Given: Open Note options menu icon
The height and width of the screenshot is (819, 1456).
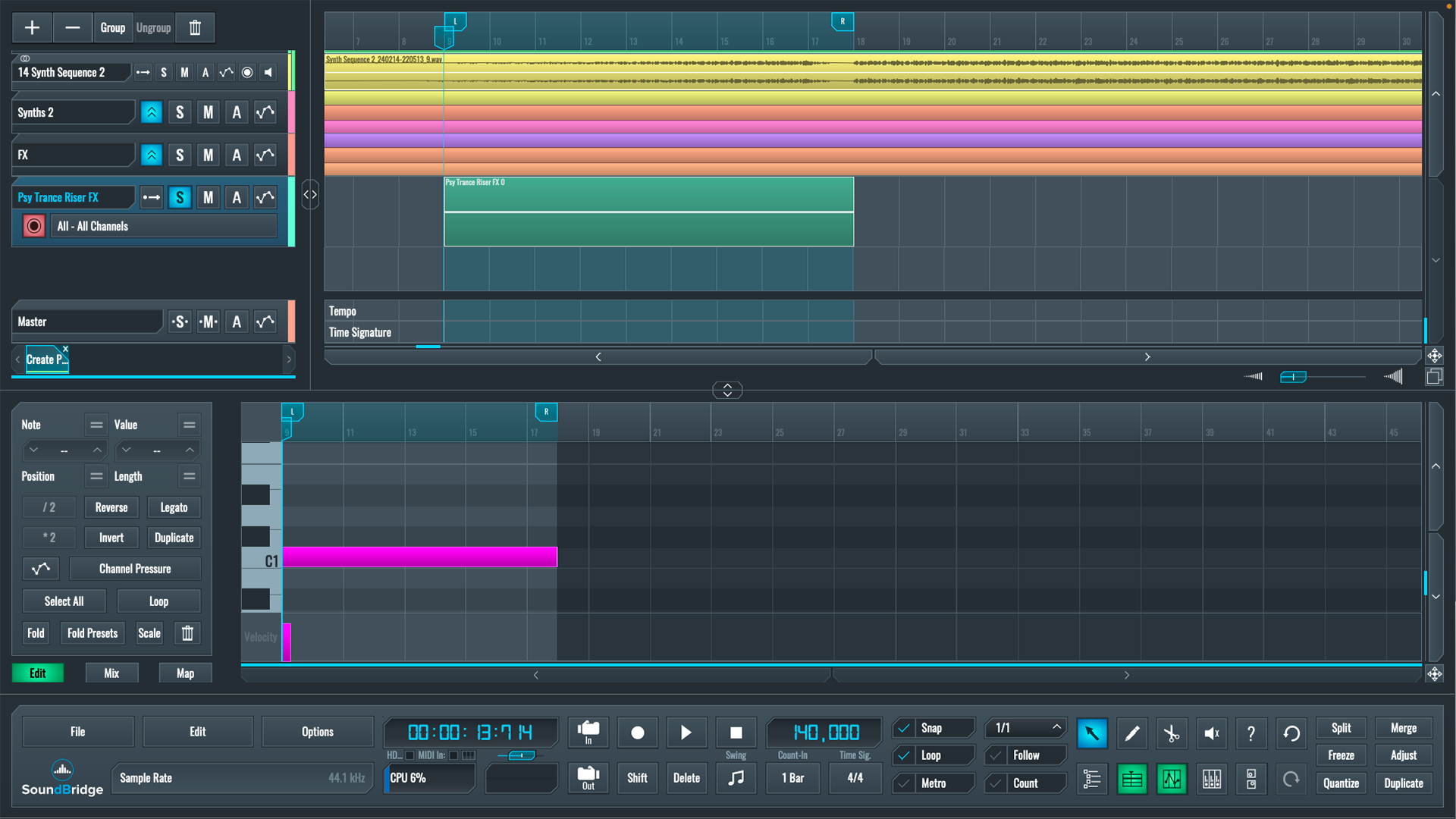Looking at the screenshot, I should [96, 425].
